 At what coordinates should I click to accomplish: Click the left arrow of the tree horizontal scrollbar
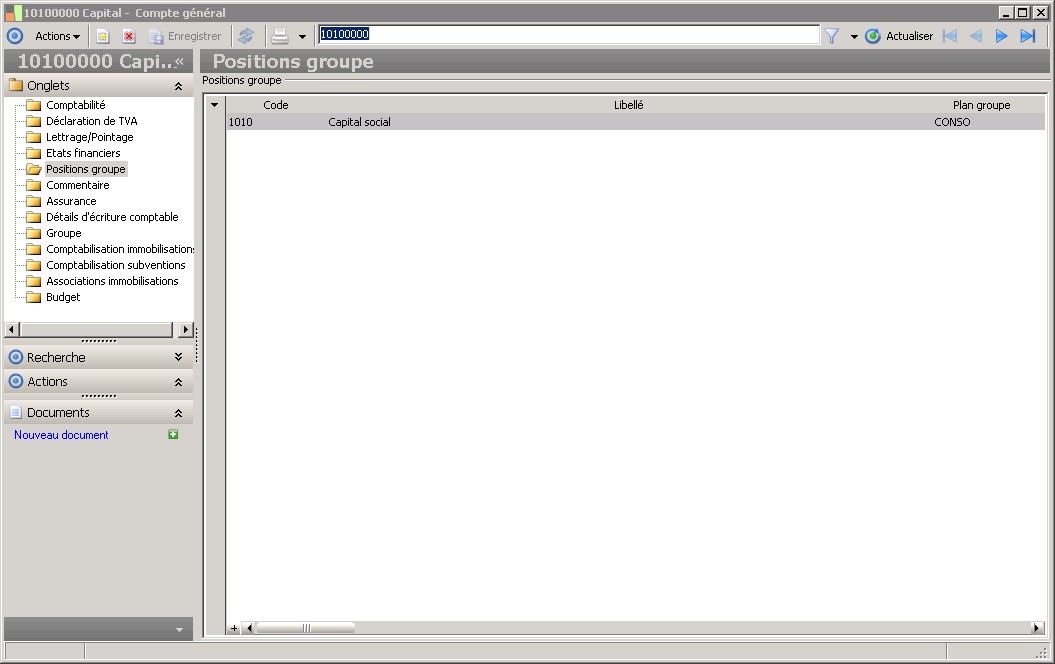(11, 330)
